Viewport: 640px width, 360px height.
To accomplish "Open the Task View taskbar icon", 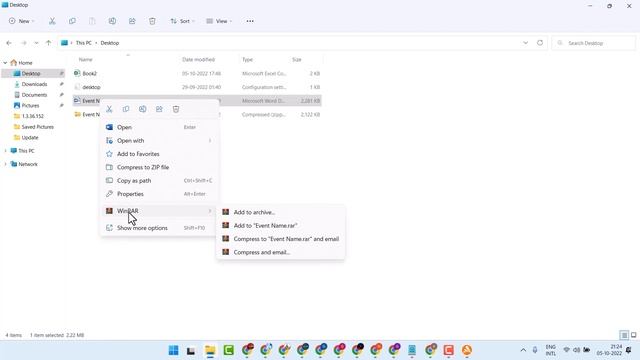I will [191, 350].
